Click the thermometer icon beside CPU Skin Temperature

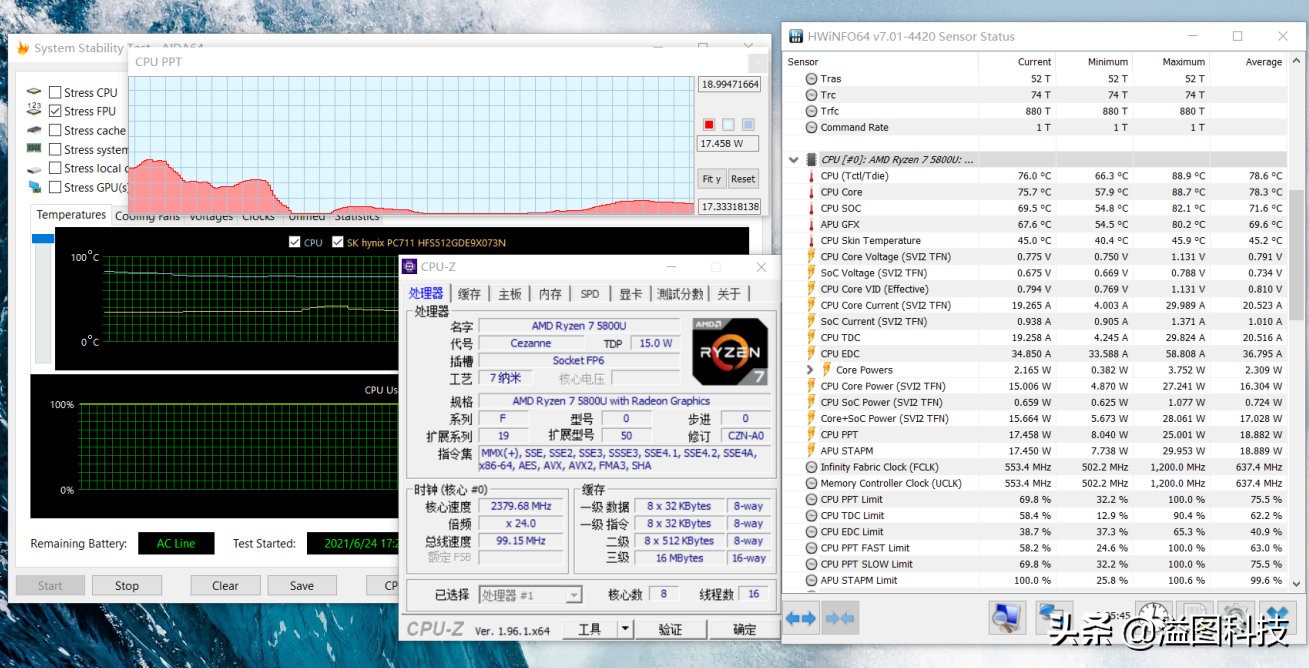tap(811, 241)
